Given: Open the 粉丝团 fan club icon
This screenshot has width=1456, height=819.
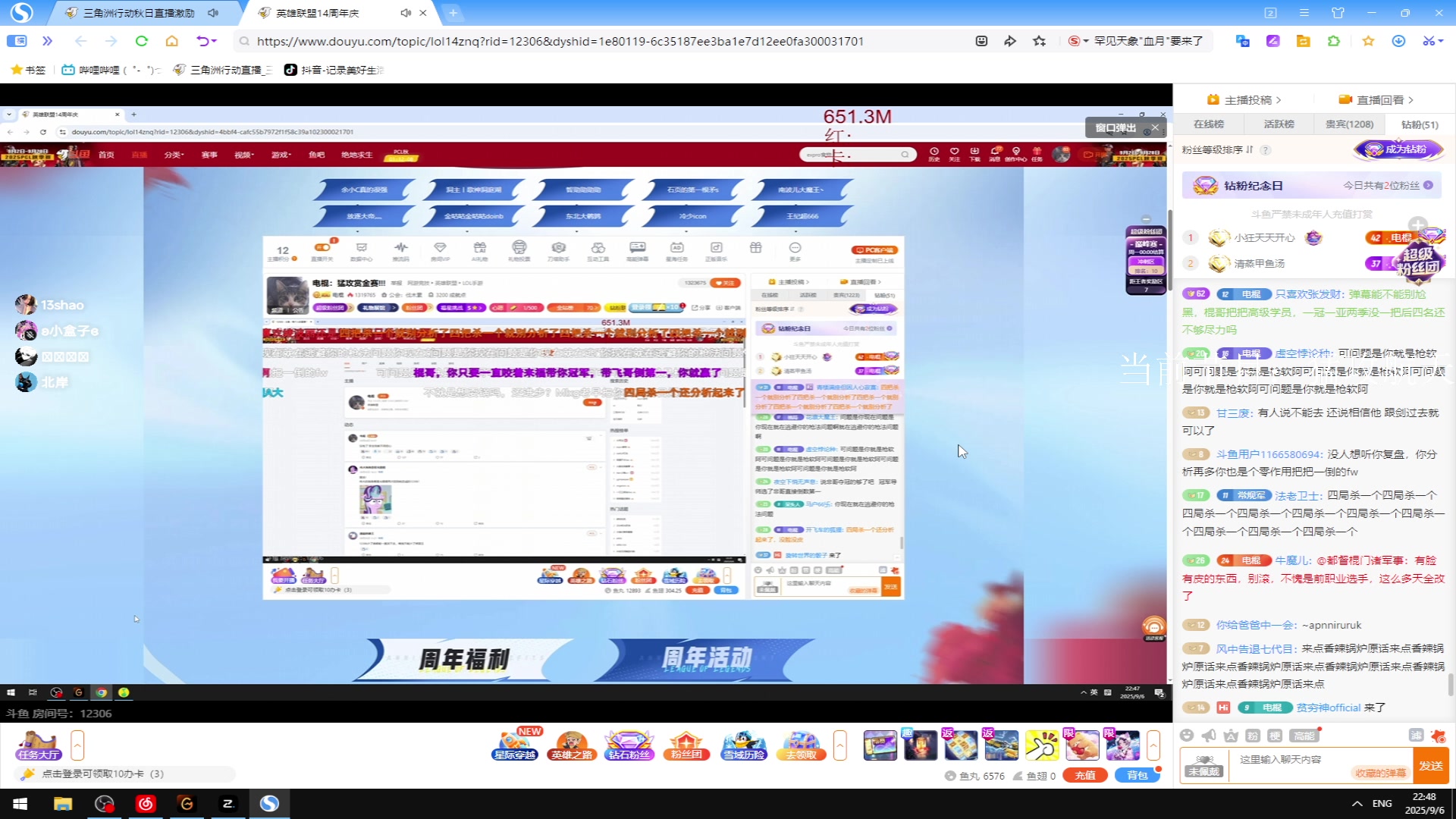Looking at the screenshot, I should point(686,745).
